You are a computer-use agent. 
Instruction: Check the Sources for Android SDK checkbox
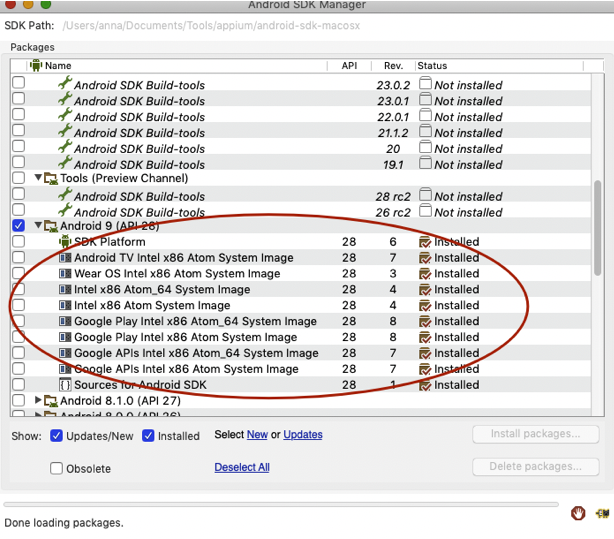[18, 385]
